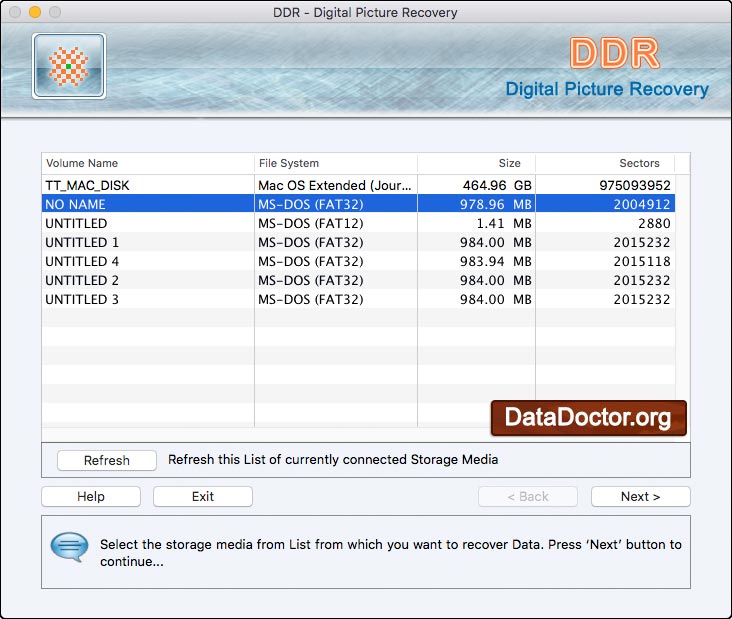Viewport: 732px width, 619px height.
Task: Select the UNTITLED 4 volume
Action: pos(358,261)
